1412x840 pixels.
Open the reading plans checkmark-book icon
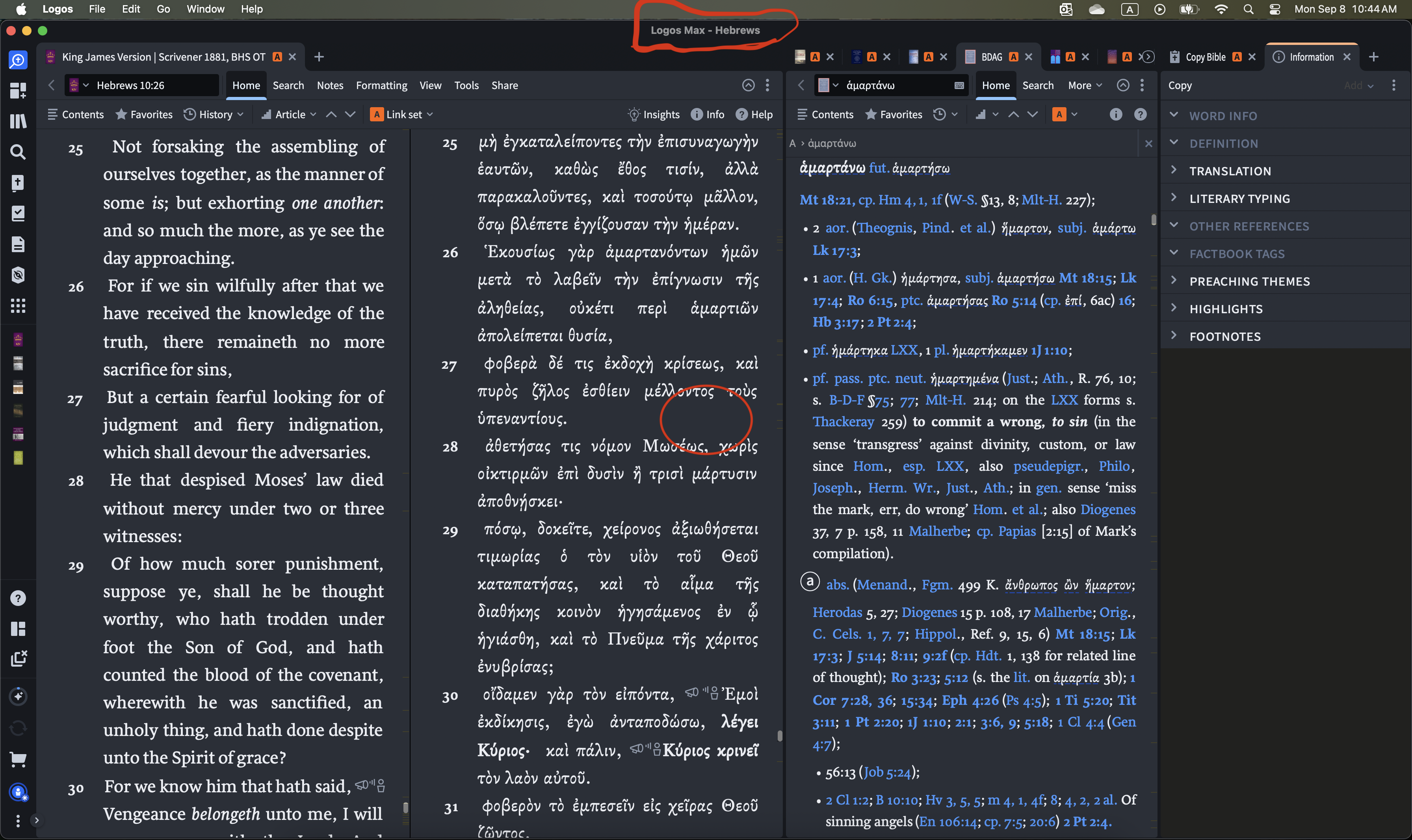click(18, 214)
